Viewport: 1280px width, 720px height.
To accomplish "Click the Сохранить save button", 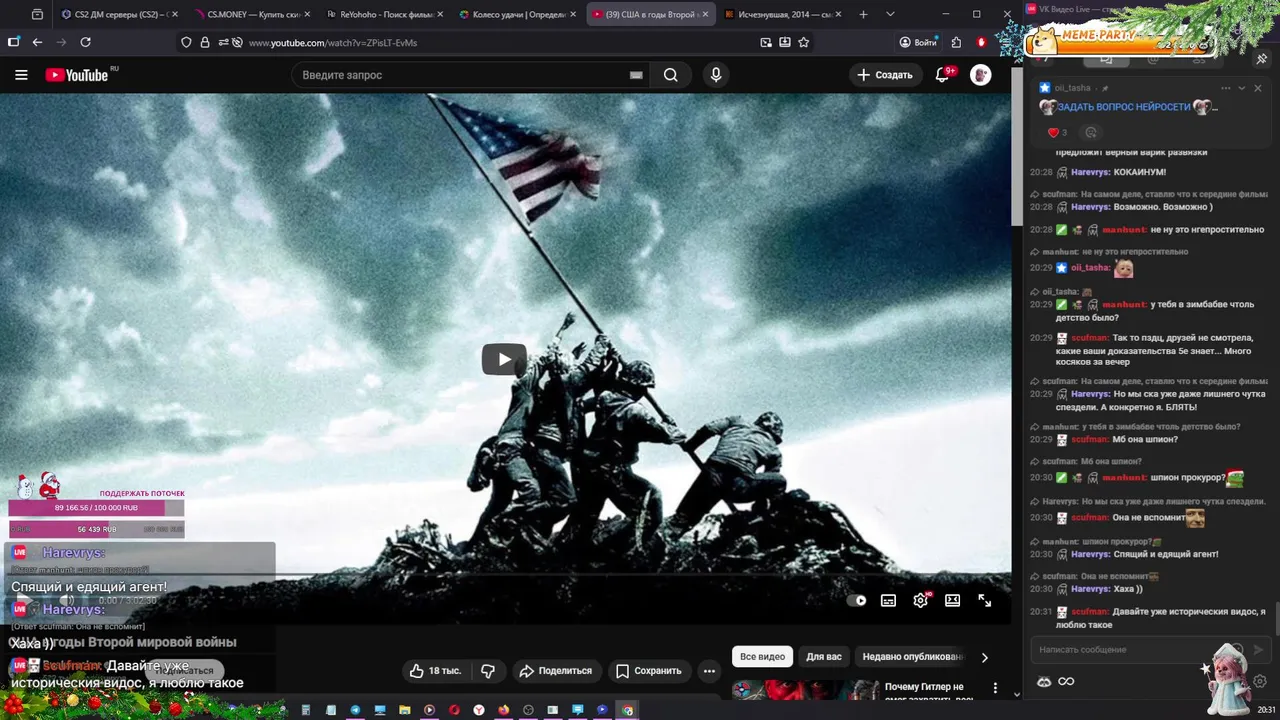I will (x=648, y=671).
